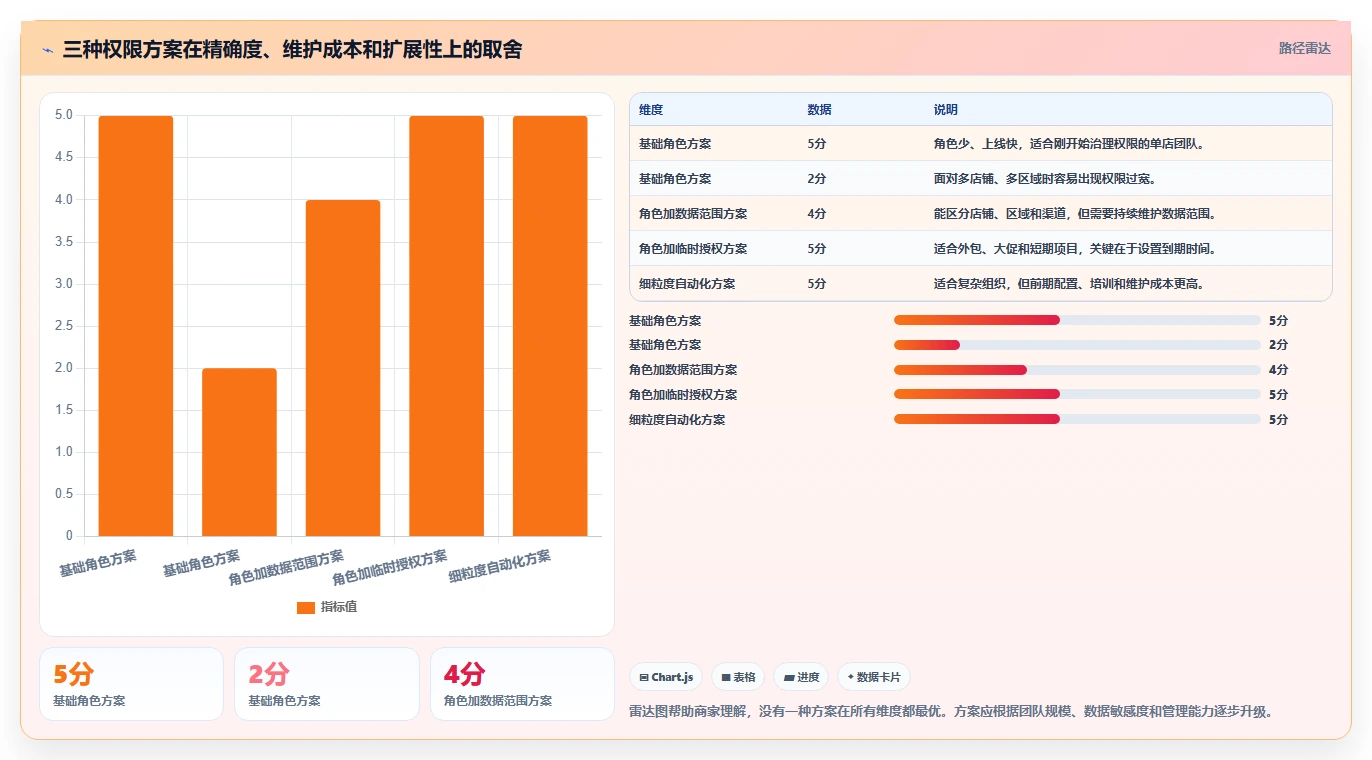Select table cell 角色少、上线快 description
This screenshot has width=1372, height=760.
[x=1070, y=144]
